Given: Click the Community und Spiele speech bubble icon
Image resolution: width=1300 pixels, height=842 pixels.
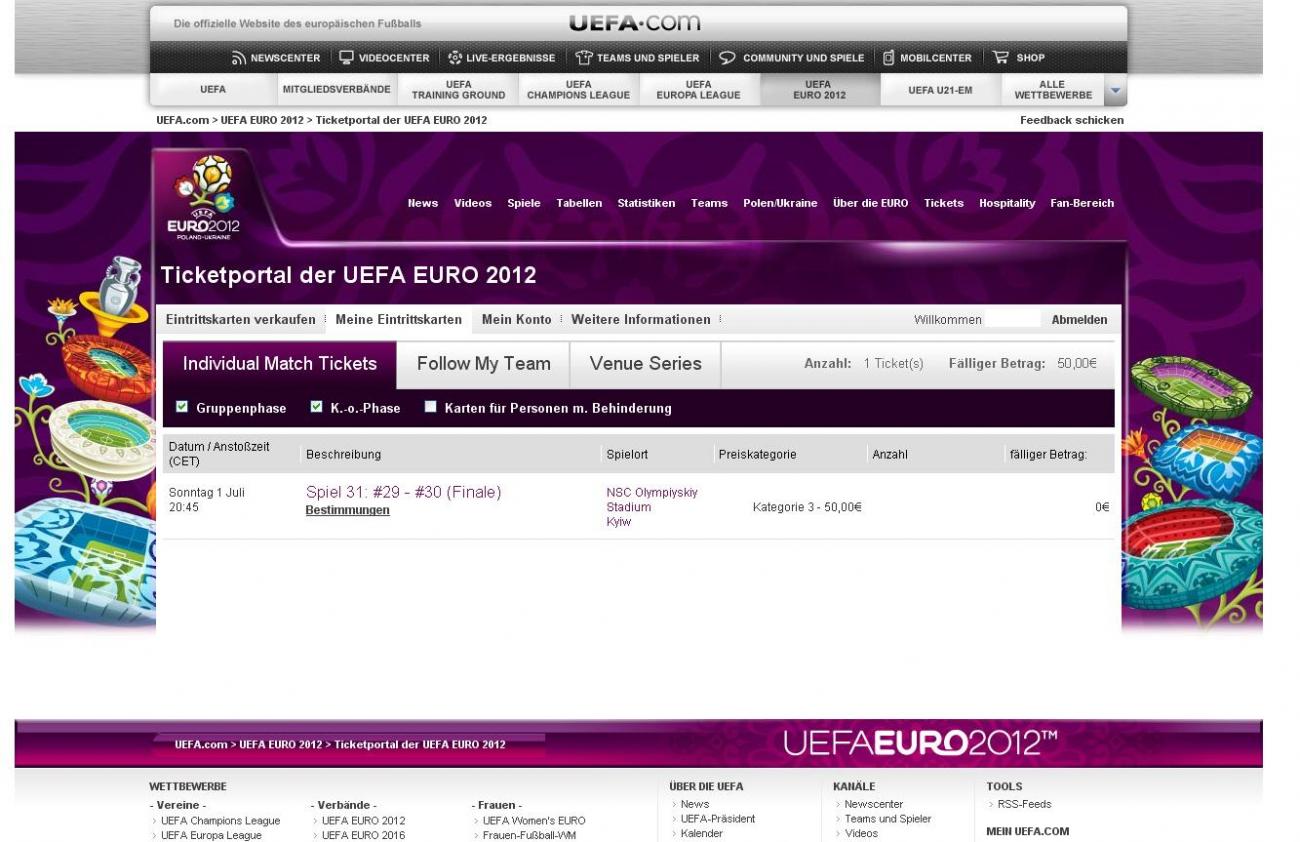Looking at the screenshot, I should [x=727, y=58].
